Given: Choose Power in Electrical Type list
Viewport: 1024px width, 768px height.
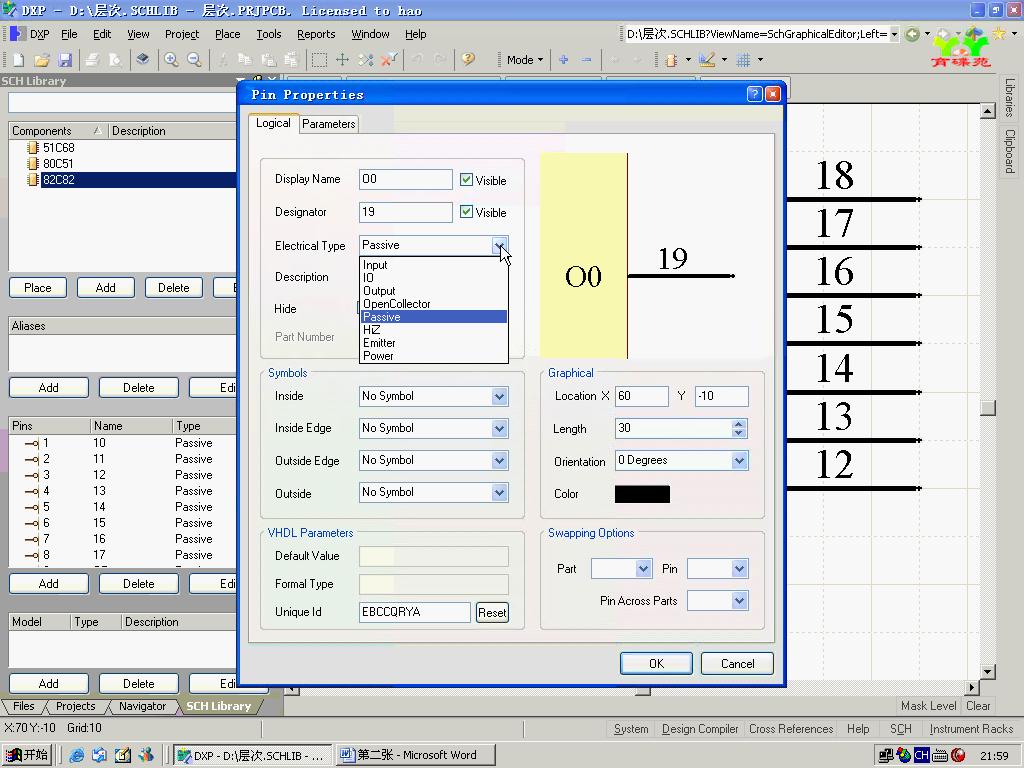Looking at the screenshot, I should coord(434,357).
